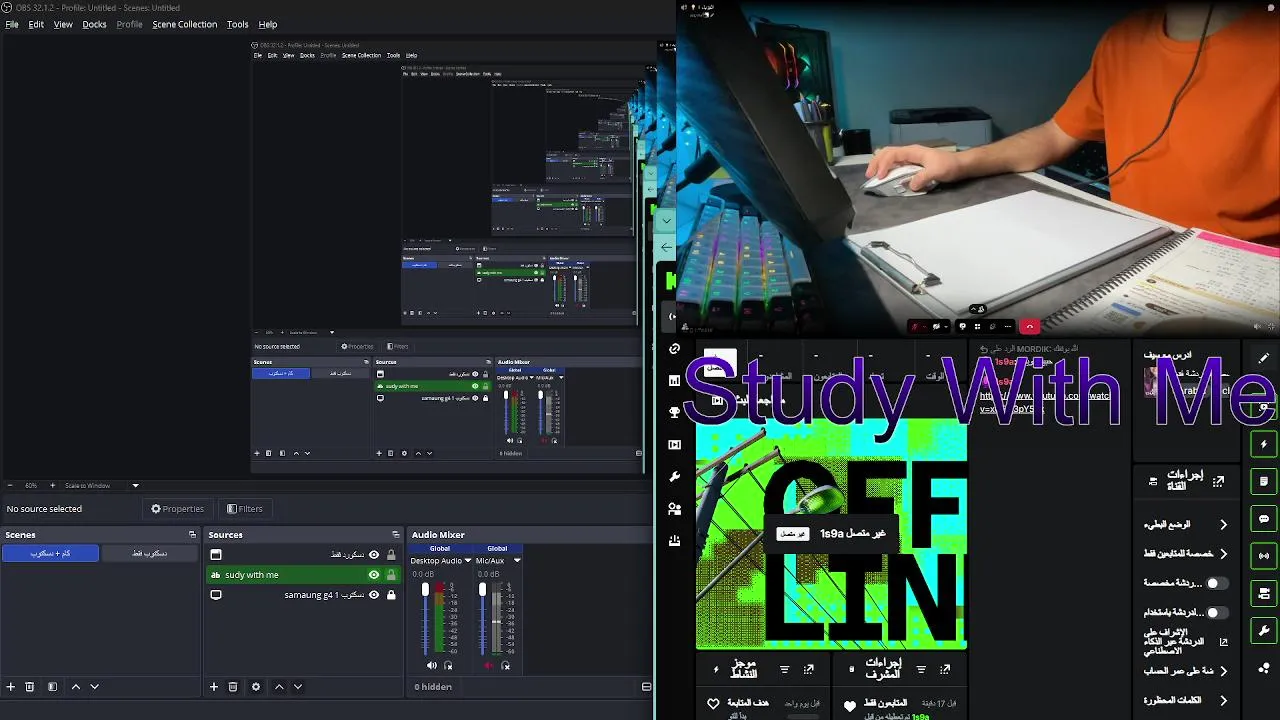Click the pencil edit stream info icon

(x=1264, y=357)
